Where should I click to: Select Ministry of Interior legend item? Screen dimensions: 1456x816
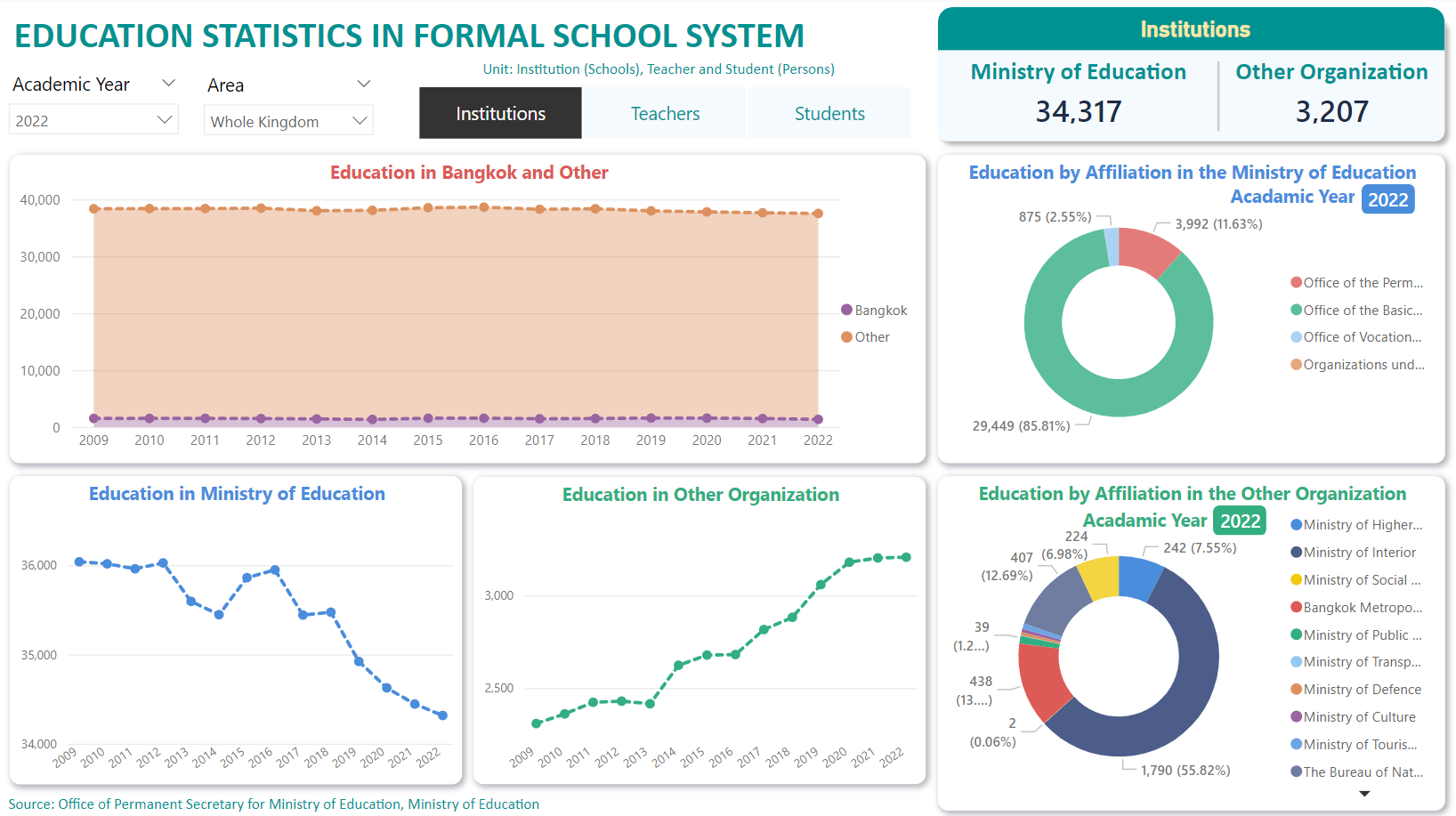coord(1354,553)
